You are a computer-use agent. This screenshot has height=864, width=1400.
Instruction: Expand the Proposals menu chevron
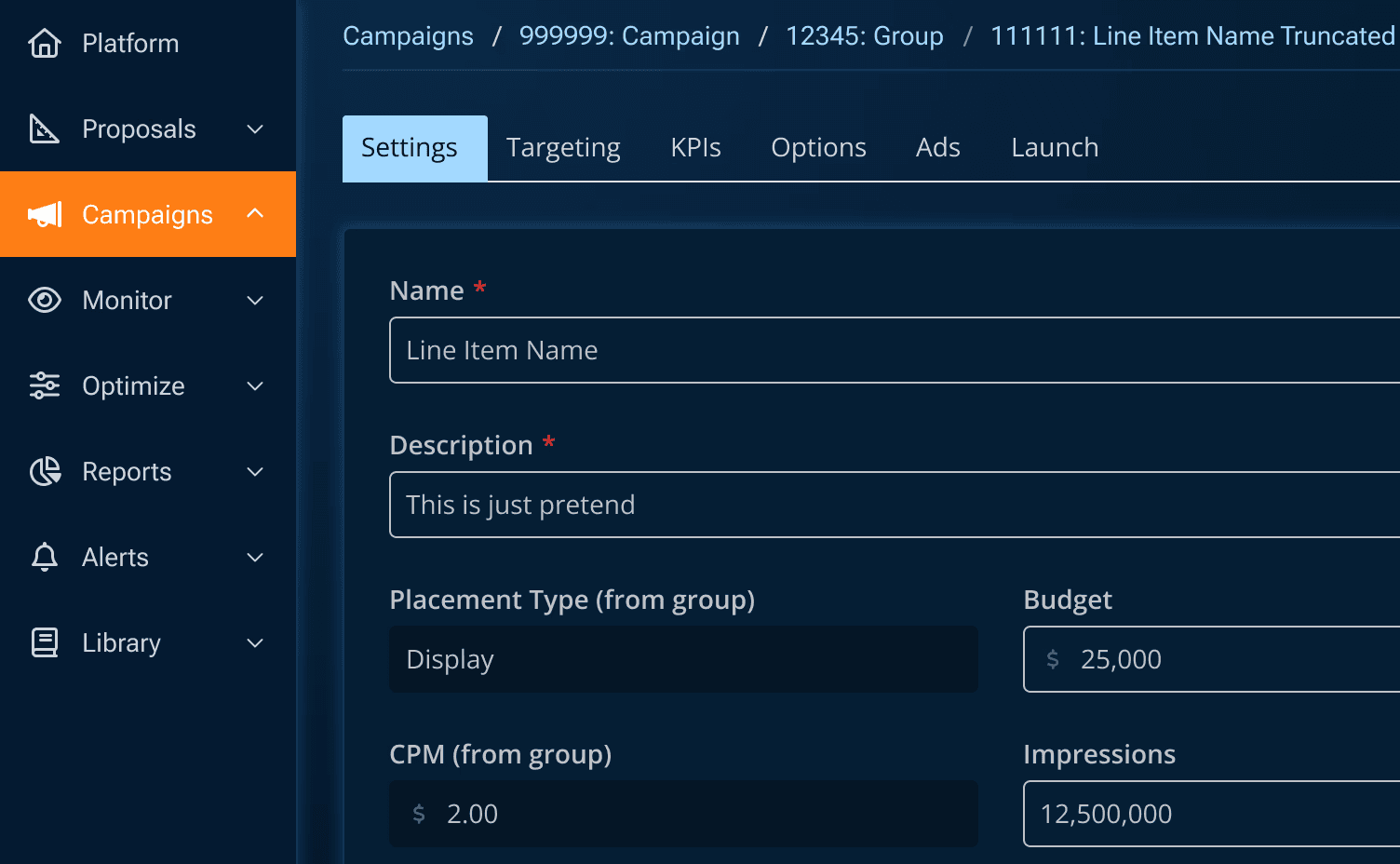pos(255,128)
